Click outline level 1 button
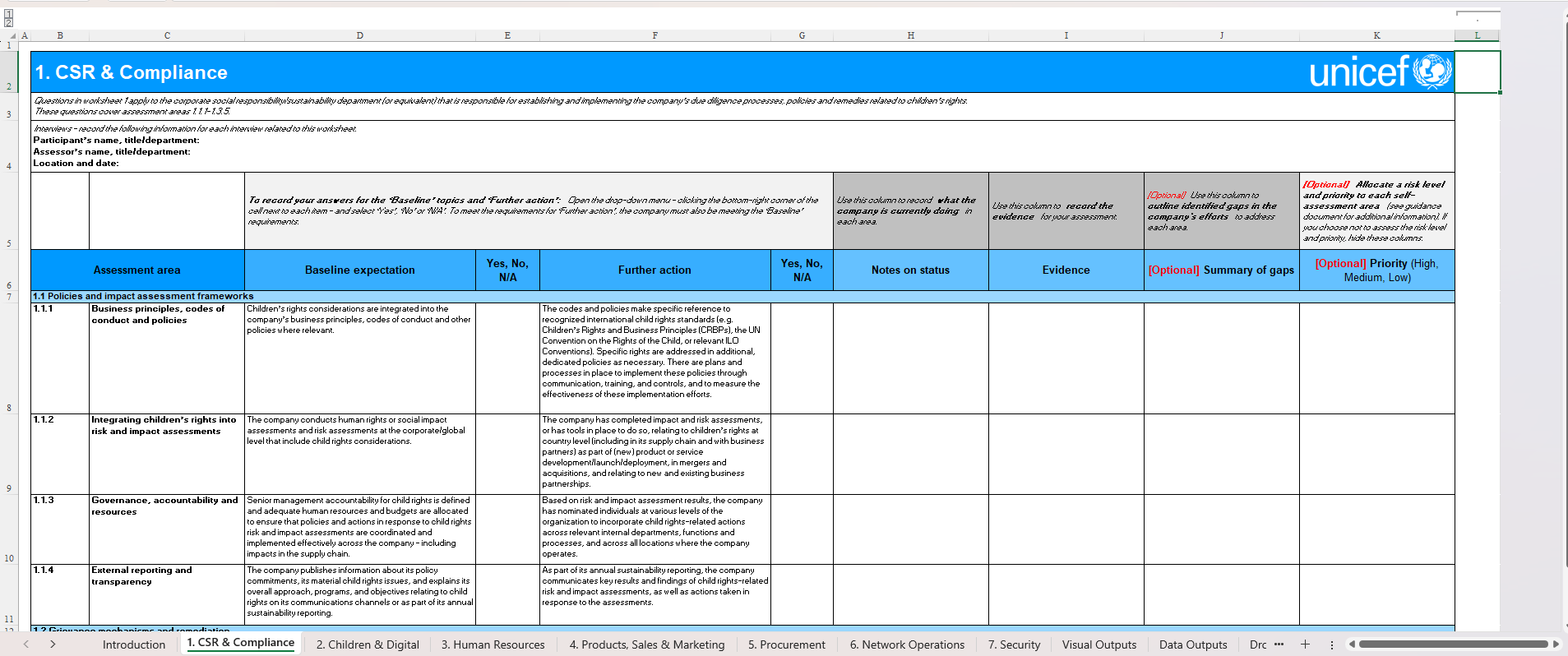 pos(8,13)
